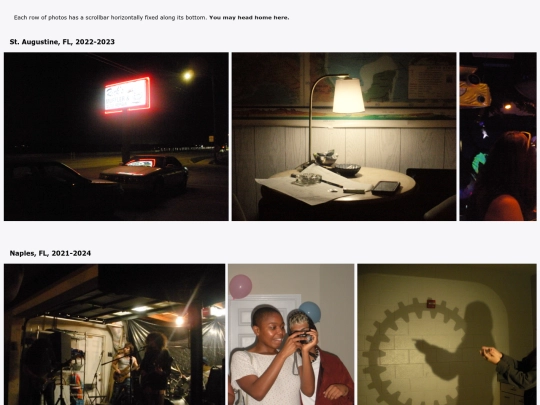Open the two friends with camera photo
The image size is (540, 405).
291,334
